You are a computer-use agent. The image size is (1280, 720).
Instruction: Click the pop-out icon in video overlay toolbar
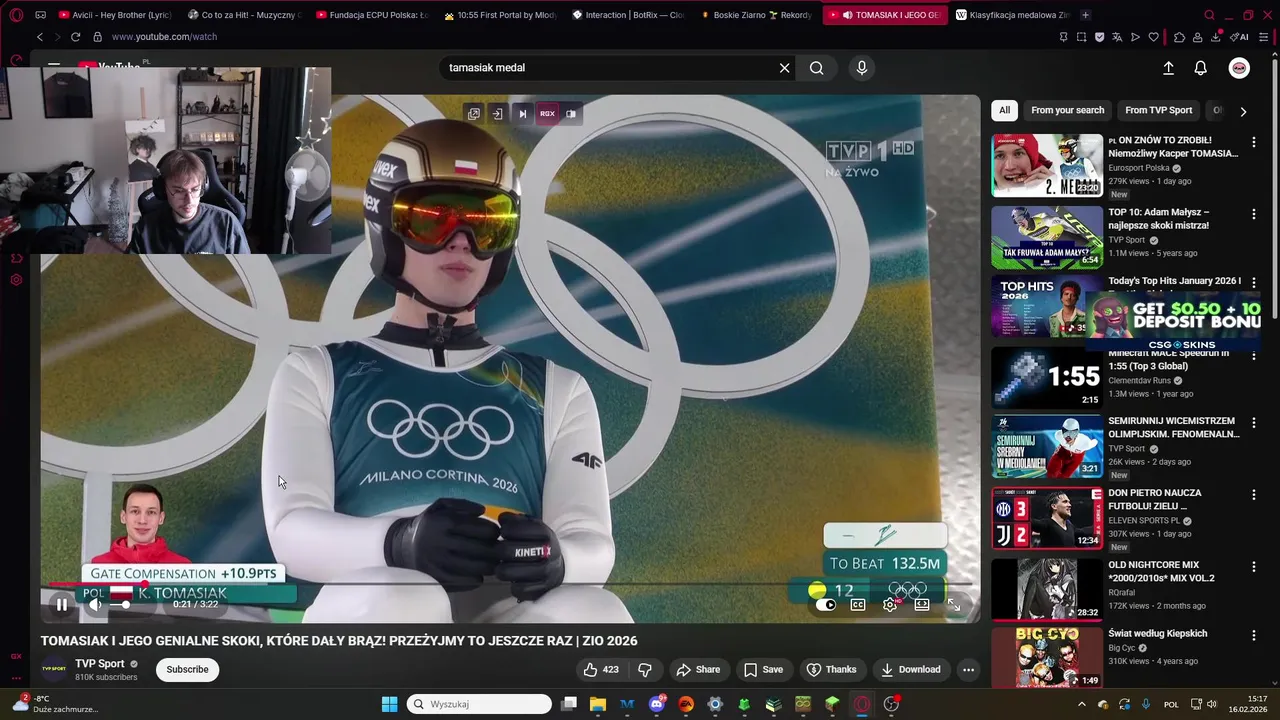(x=474, y=114)
